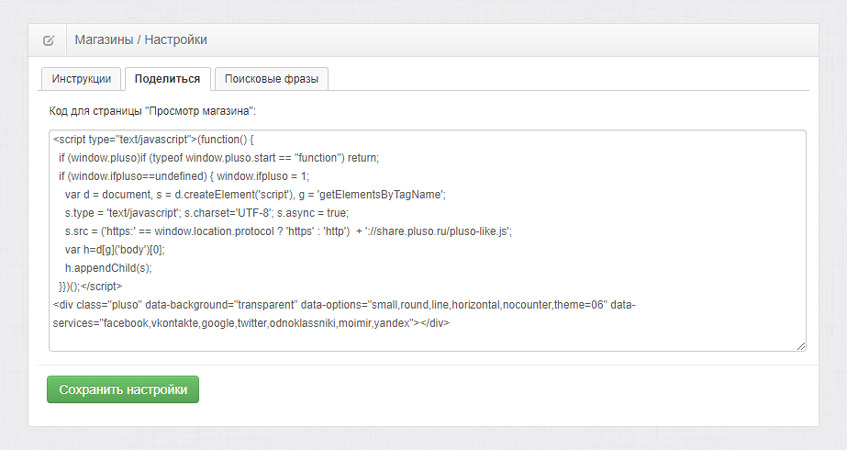This screenshot has width=847, height=450.
Task: Click the line var h=d[g]('body')[0];
Action: click(x=115, y=250)
